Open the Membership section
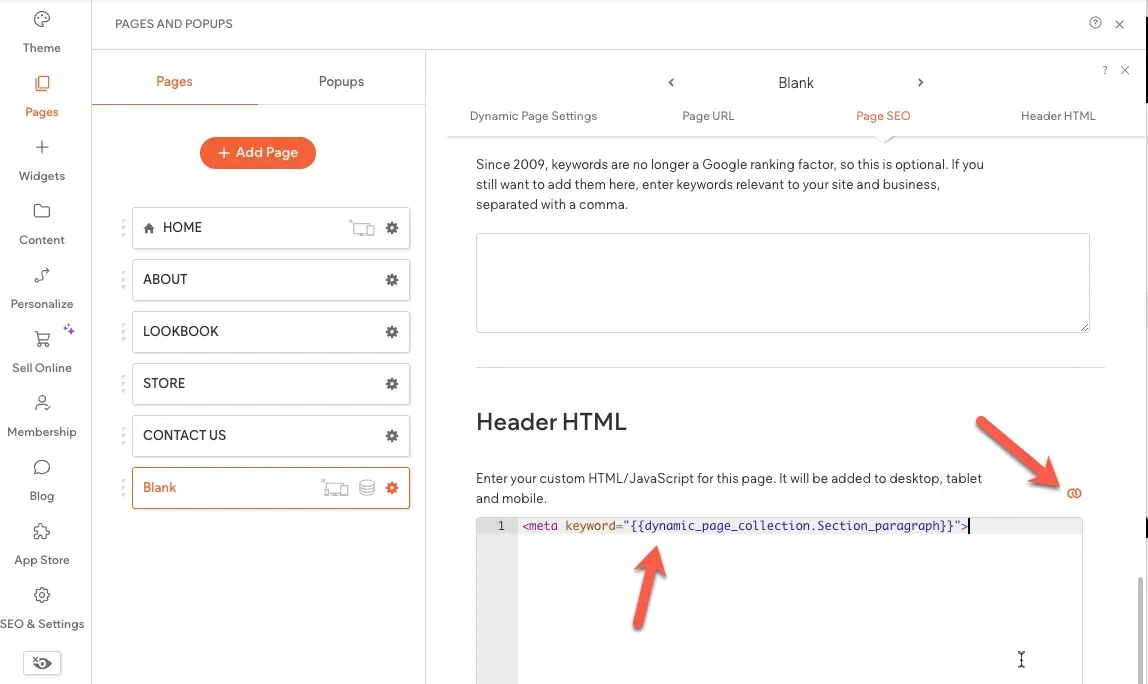Viewport: 1148px width, 684px height. click(x=42, y=417)
